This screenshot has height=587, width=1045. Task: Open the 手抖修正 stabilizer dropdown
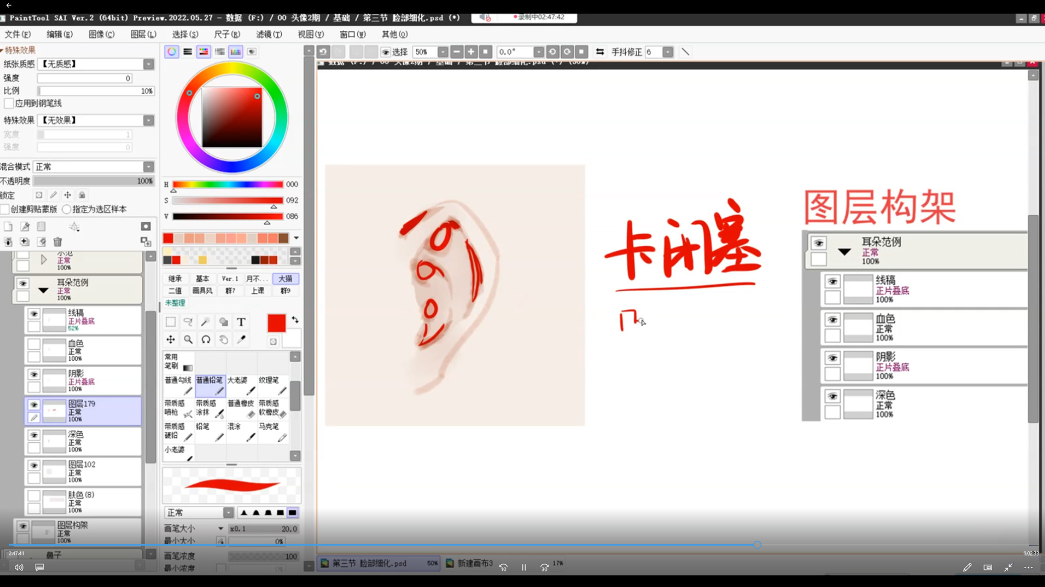tap(668, 51)
